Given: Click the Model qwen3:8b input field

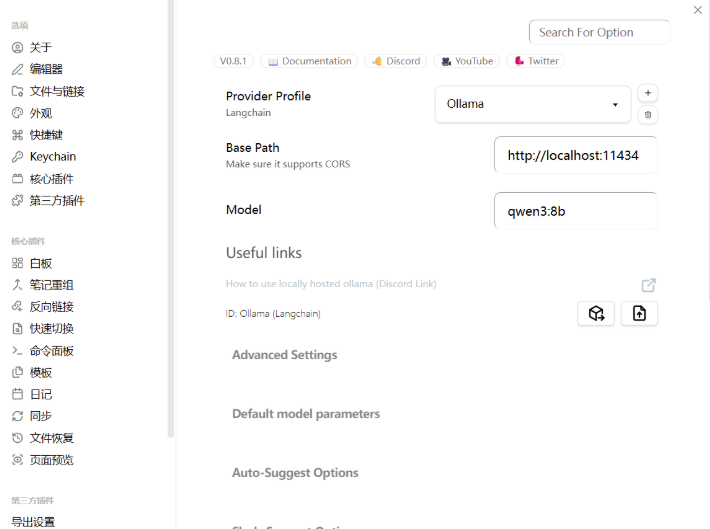Looking at the screenshot, I should [576, 211].
